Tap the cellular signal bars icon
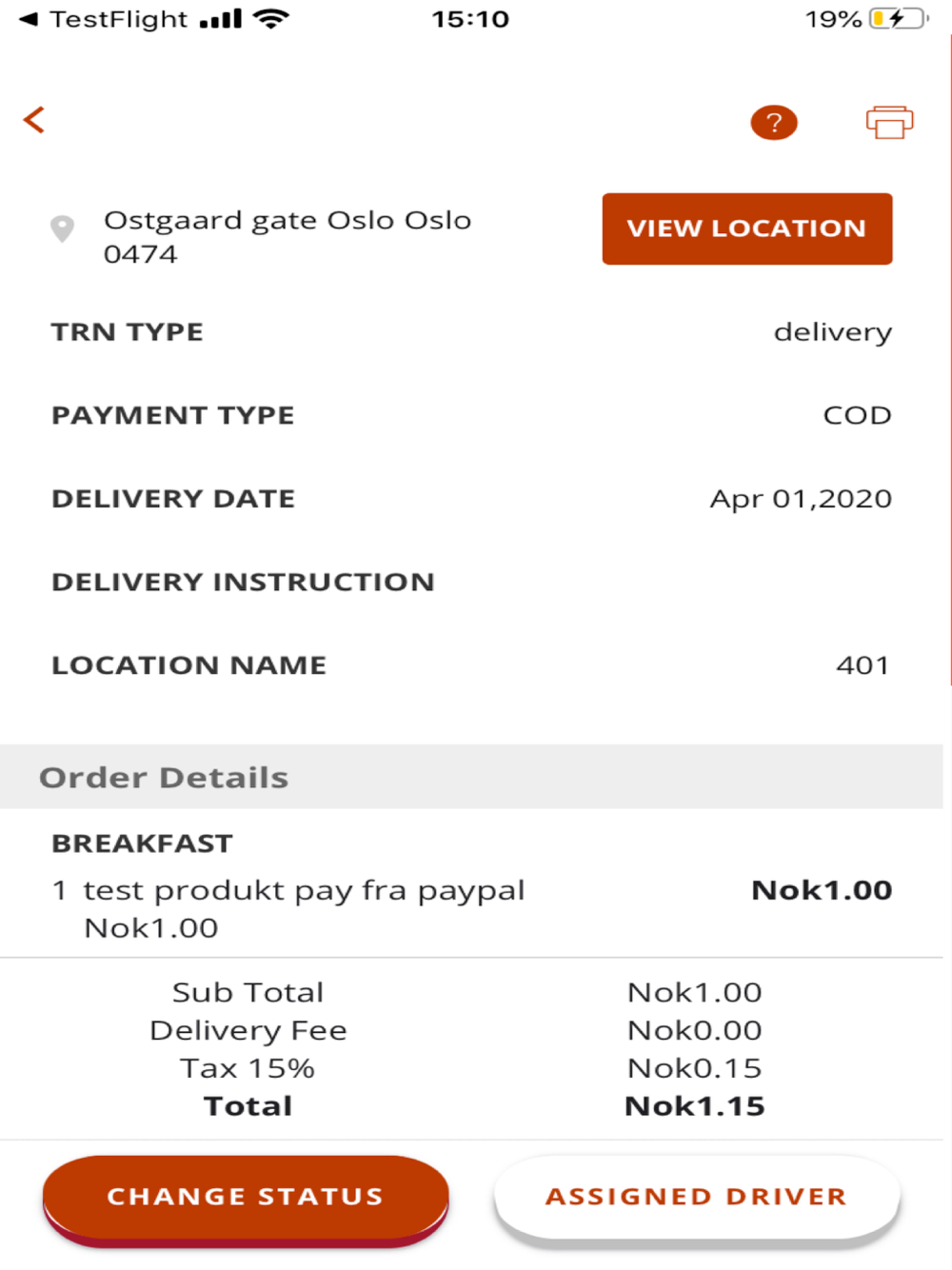Screen dimensions: 952x1270 pyautogui.click(x=221, y=19)
